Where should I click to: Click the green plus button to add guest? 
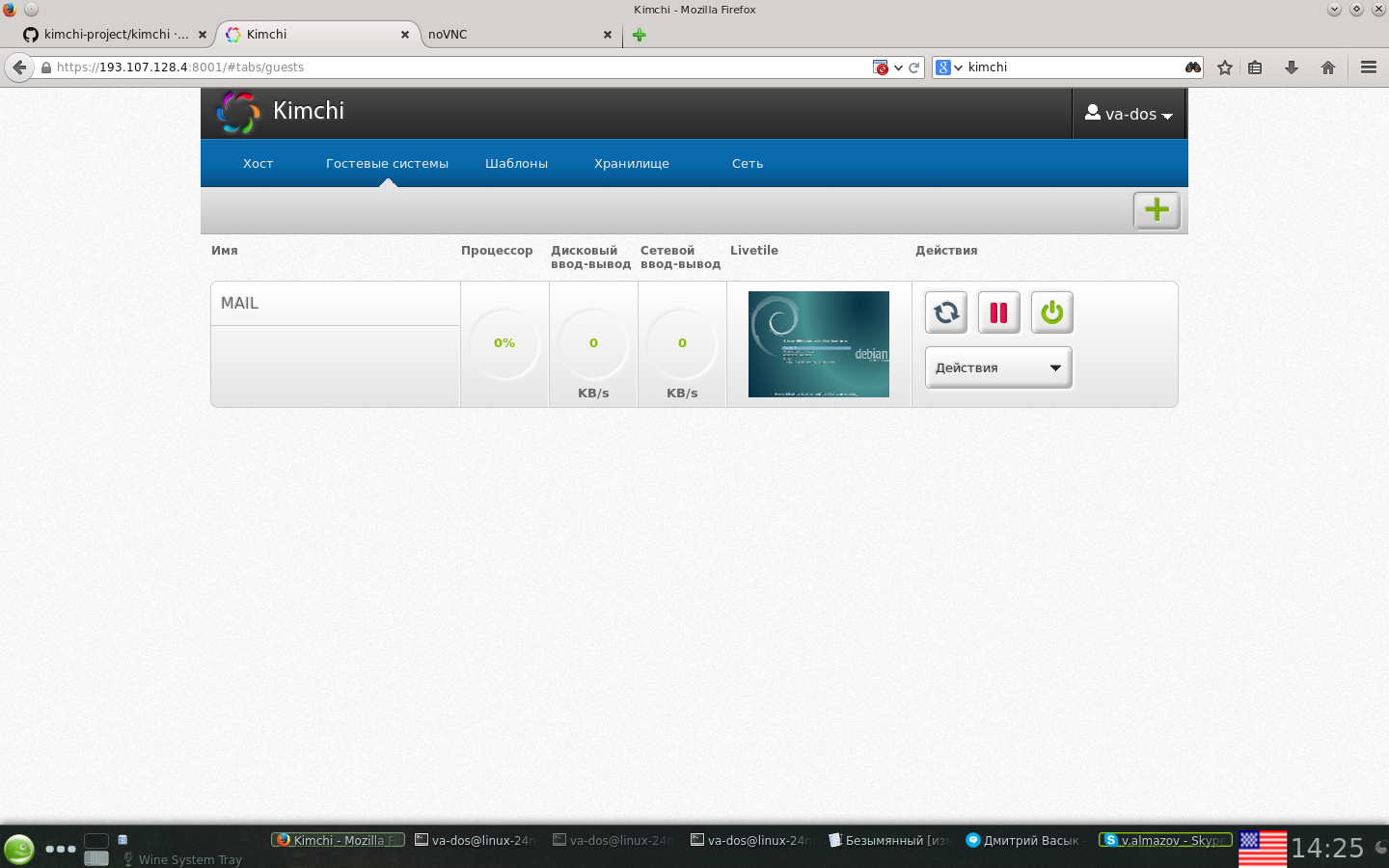(x=1157, y=209)
